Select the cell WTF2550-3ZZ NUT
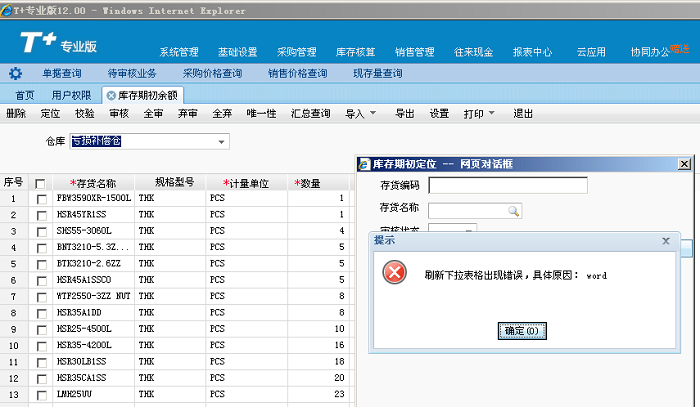 94,296
